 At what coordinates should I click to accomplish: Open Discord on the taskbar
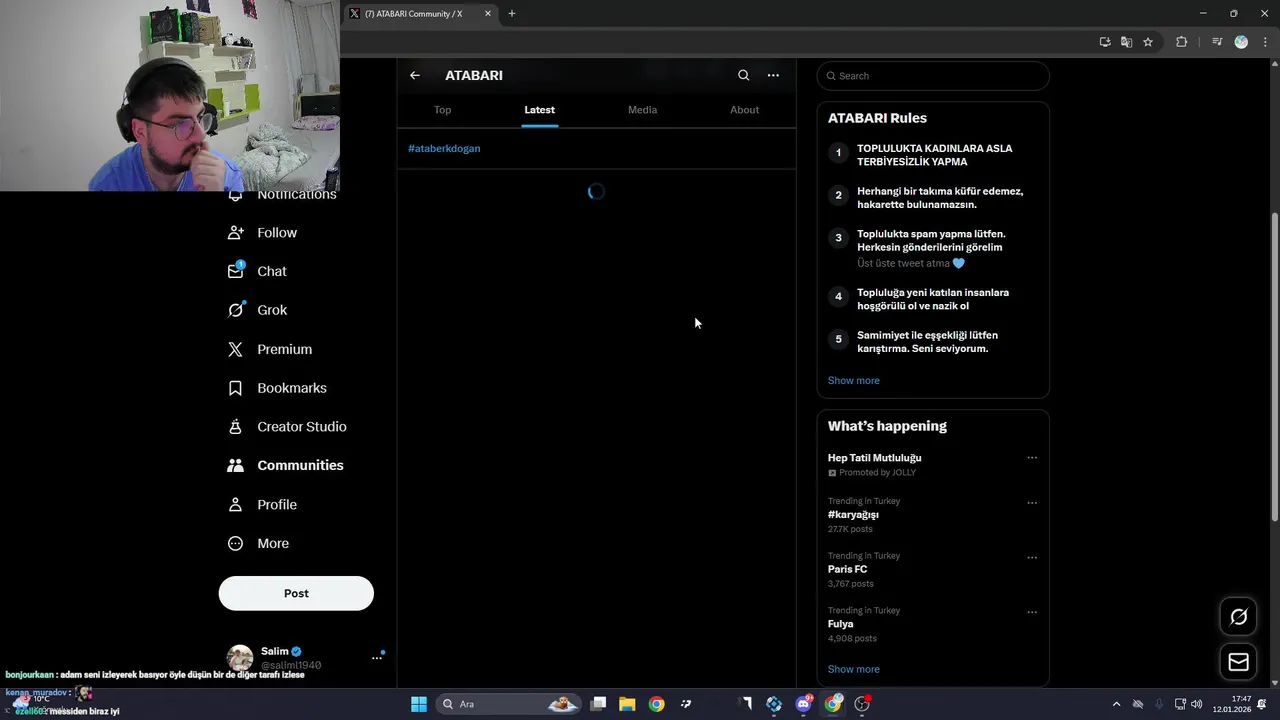(x=803, y=704)
